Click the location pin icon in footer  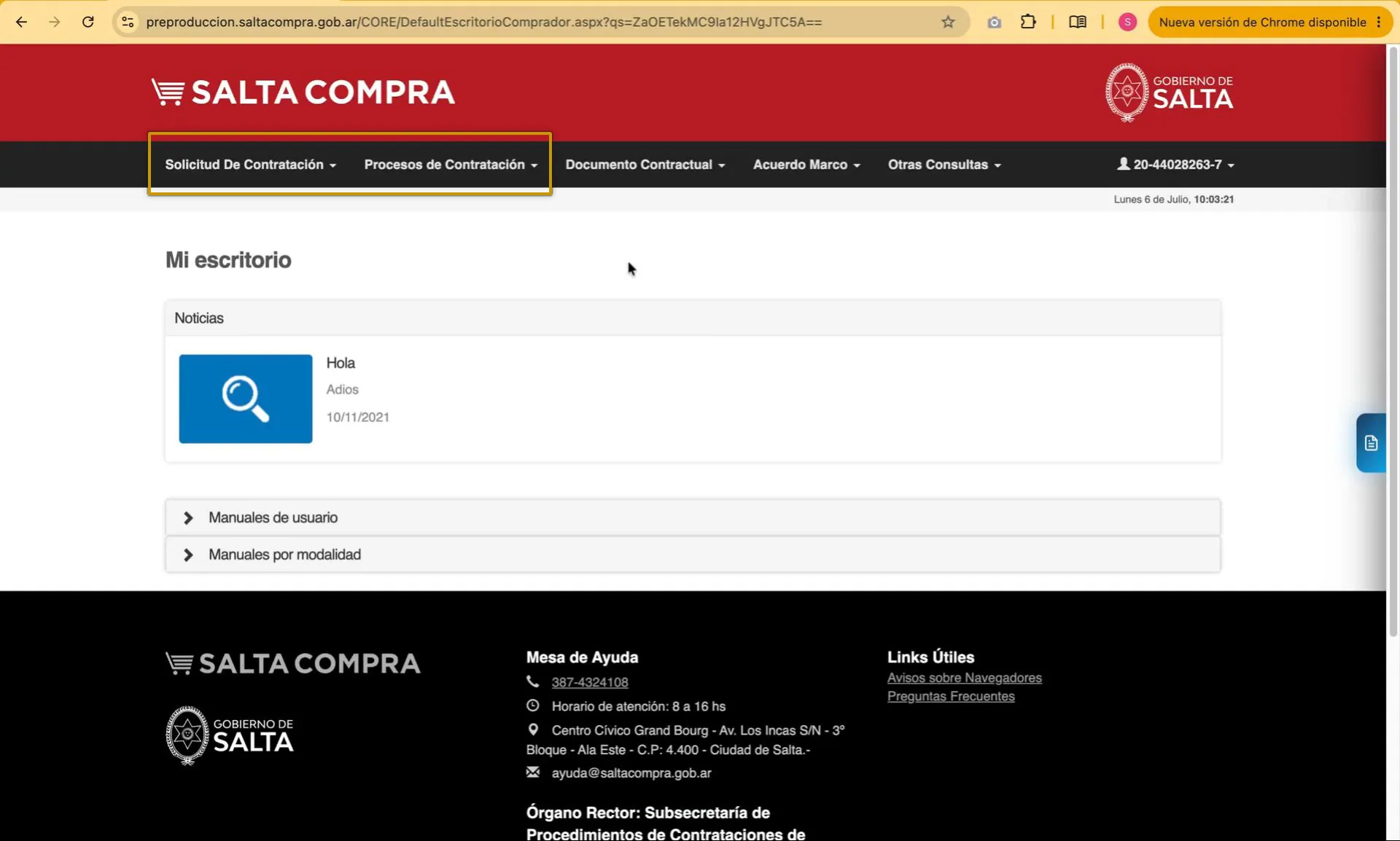[533, 729]
